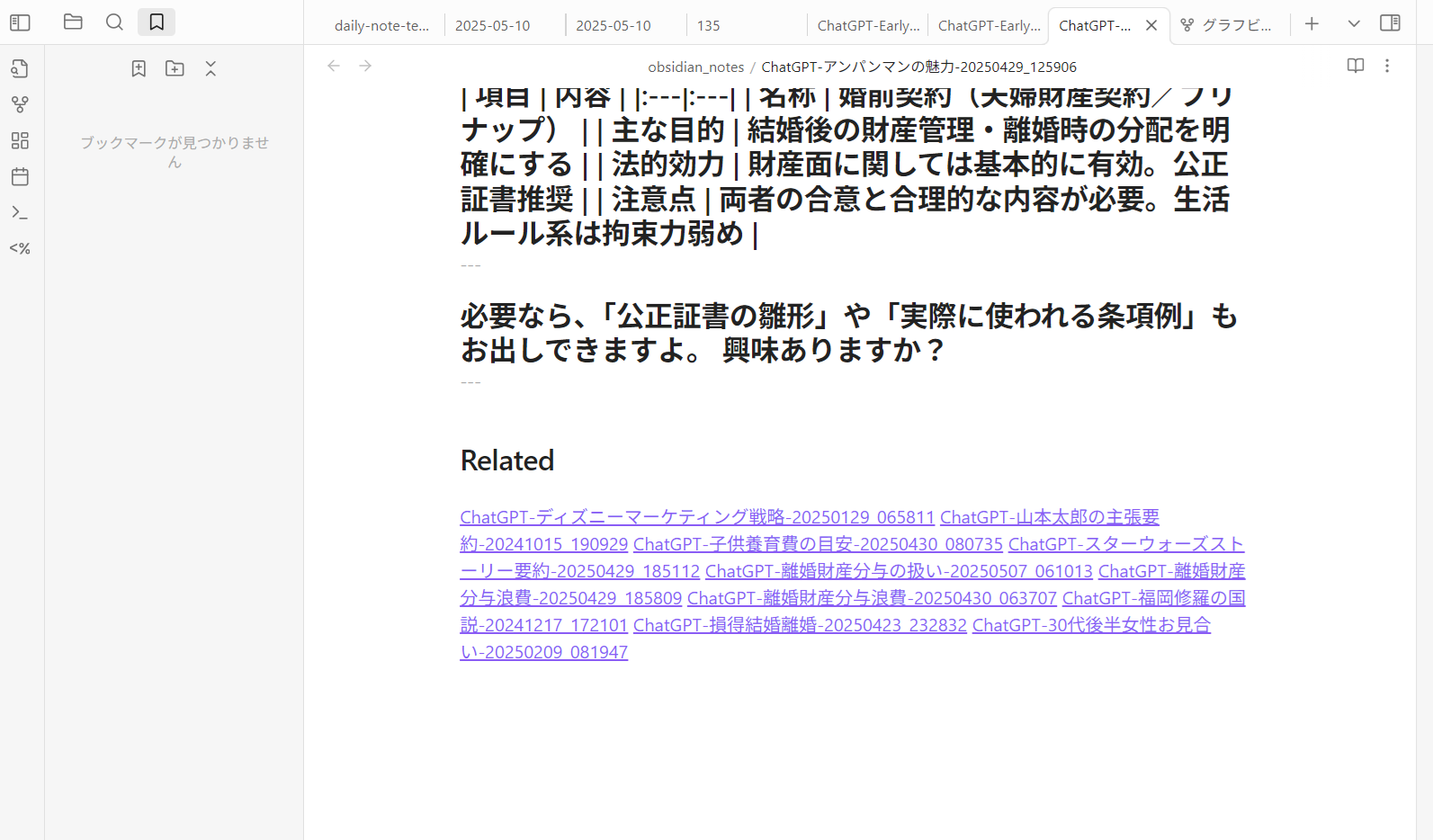Open the ディズニーマーケティング戦略 link
1433x840 pixels.
(697, 517)
